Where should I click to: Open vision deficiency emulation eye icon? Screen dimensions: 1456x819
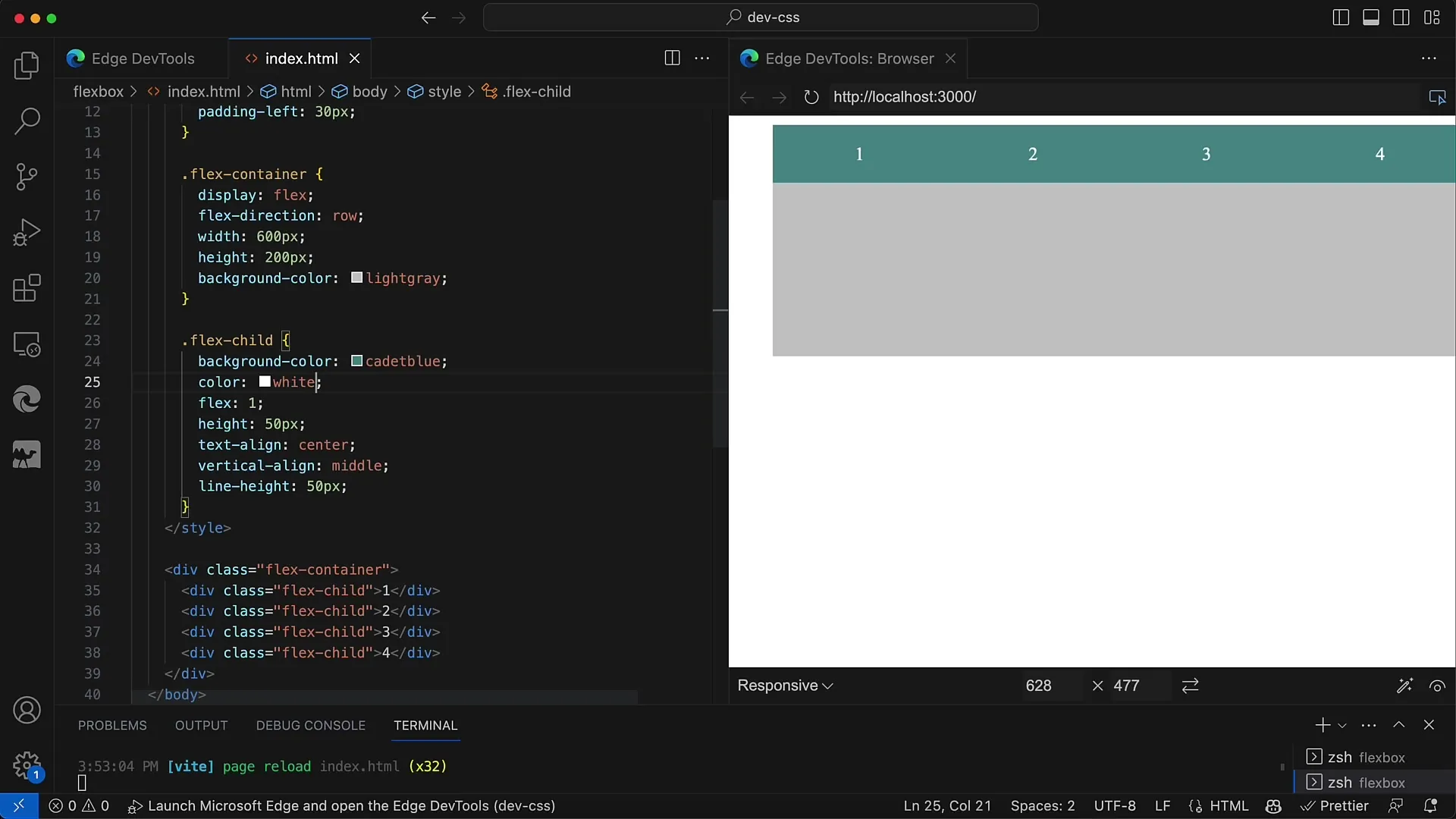(1437, 686)
